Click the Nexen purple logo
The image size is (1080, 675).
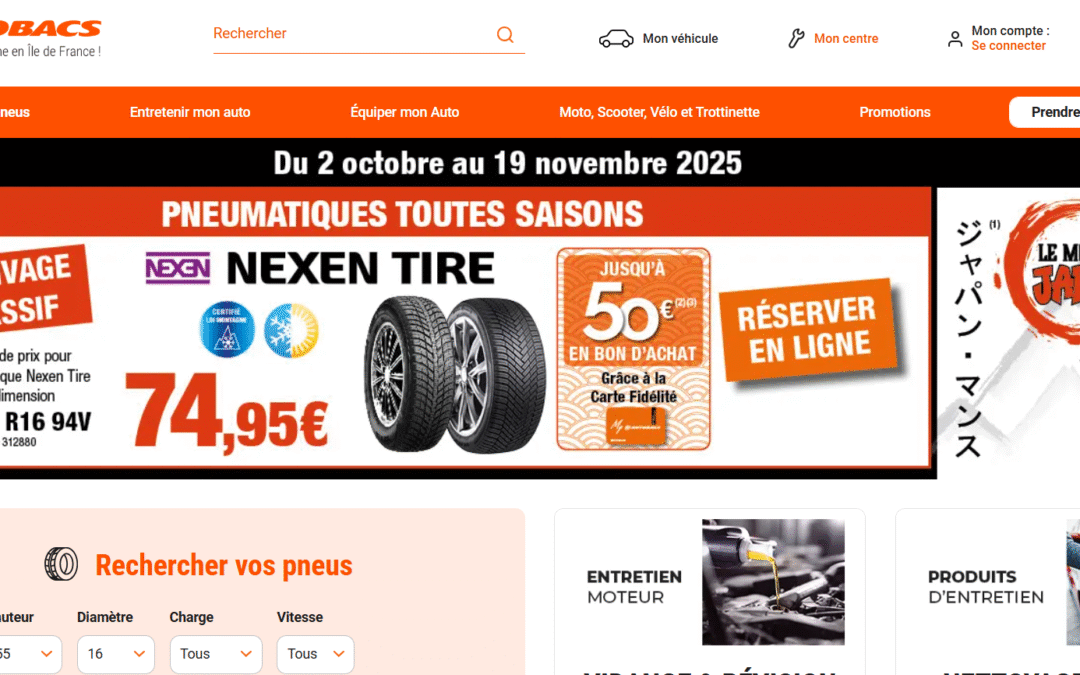coord(178,268)
